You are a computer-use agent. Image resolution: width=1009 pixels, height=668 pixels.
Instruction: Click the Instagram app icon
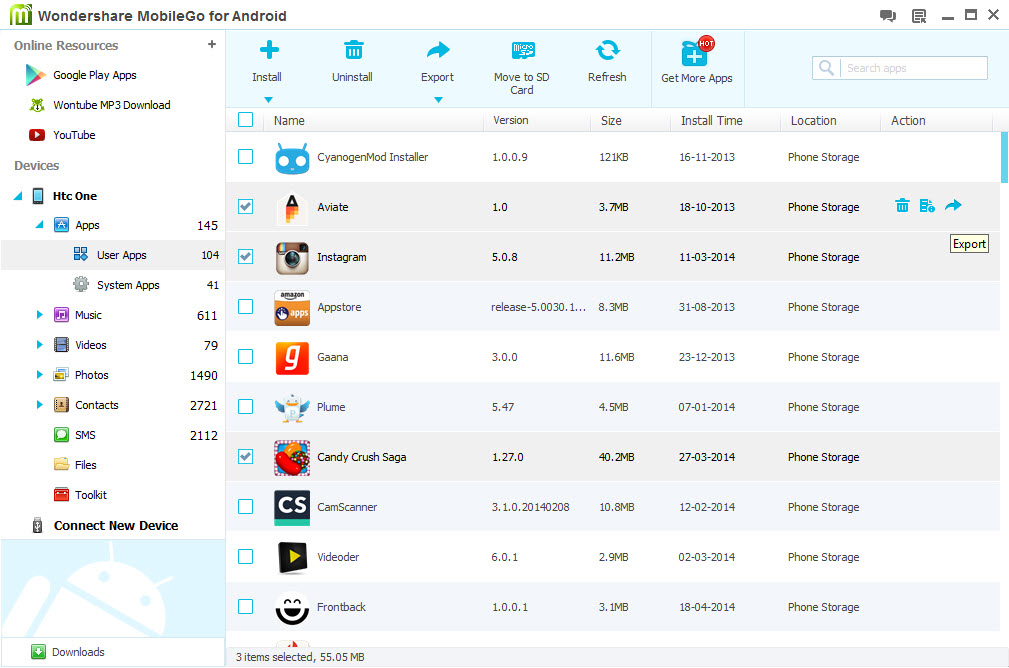pos(292,257)
